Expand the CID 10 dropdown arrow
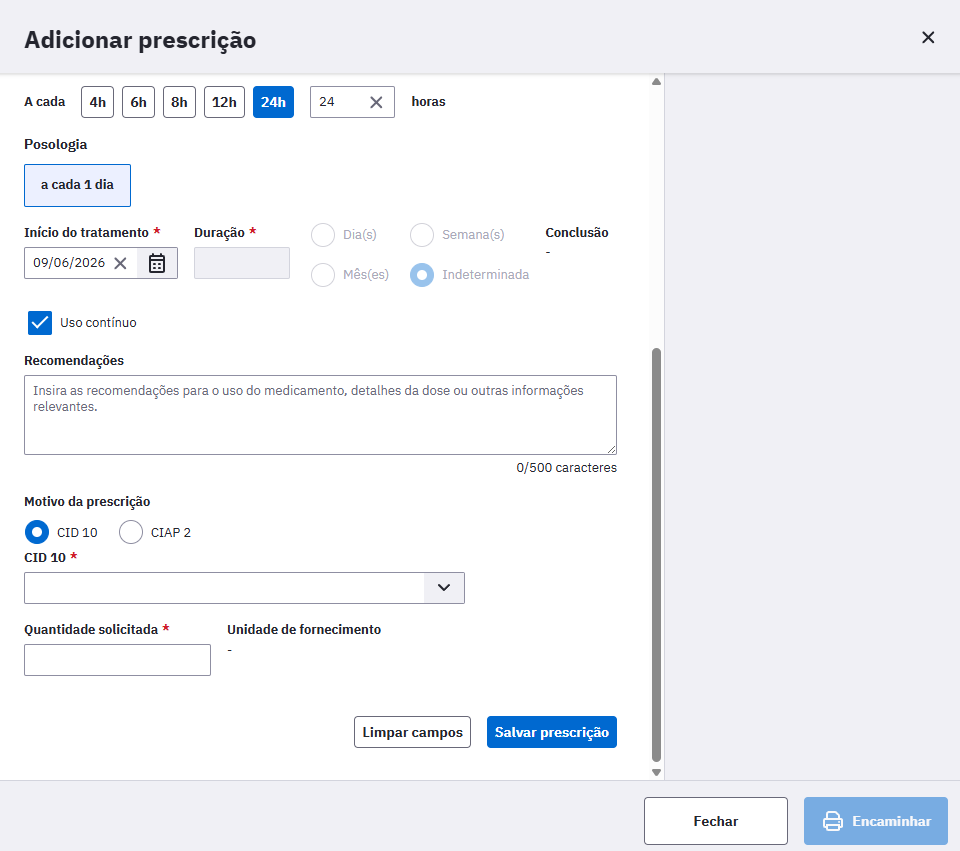Viewport: 960px width, 851px height. 444,588
